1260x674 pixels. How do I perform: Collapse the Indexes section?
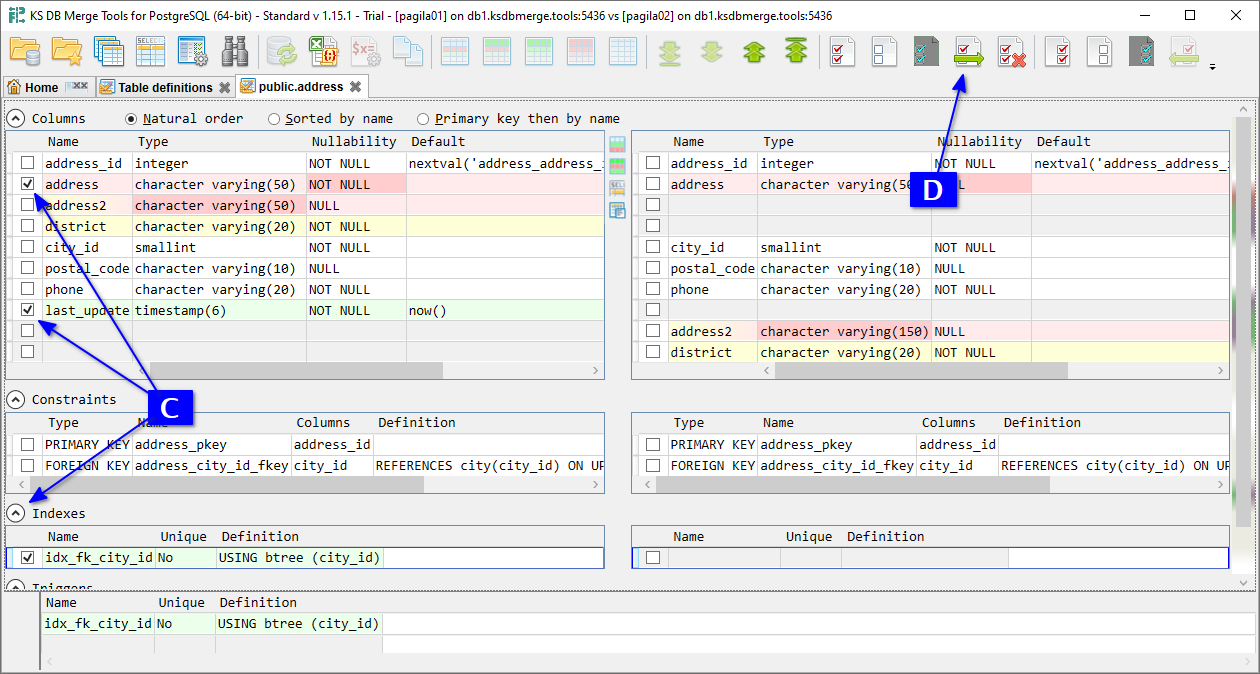click(x=16, y=513)
